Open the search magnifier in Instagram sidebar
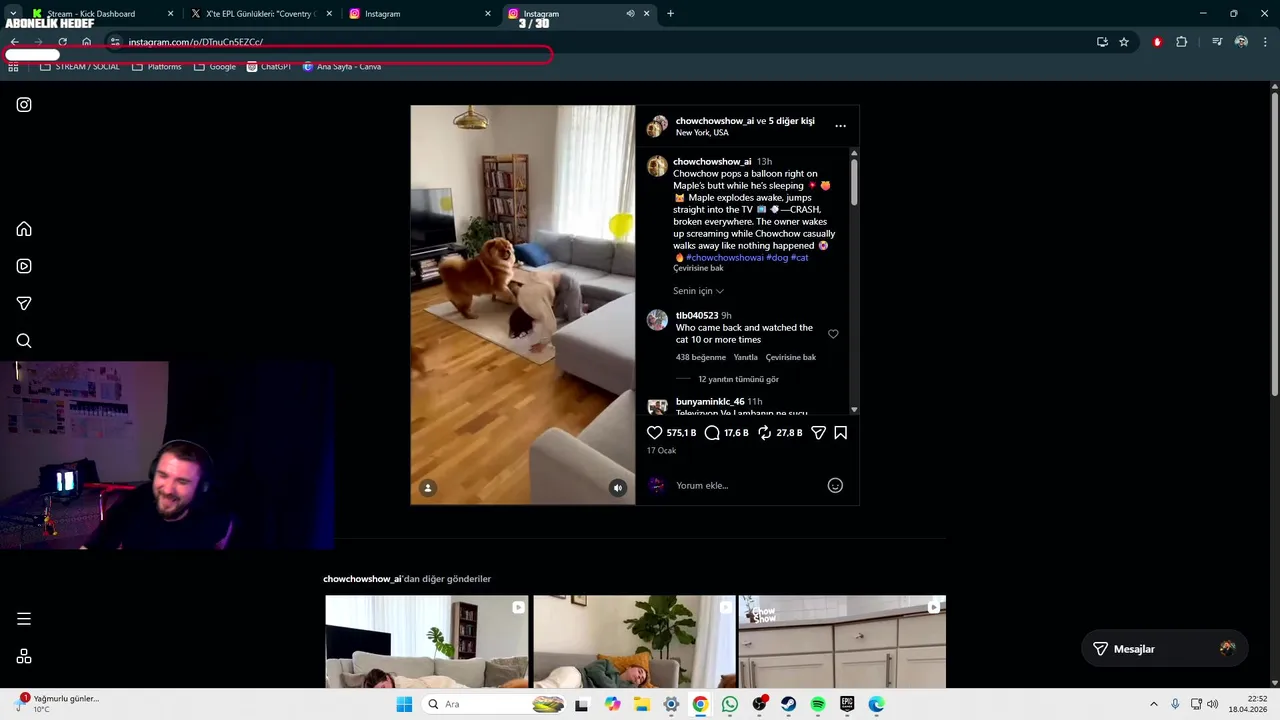1280x720 pixels. click(24, 341)
